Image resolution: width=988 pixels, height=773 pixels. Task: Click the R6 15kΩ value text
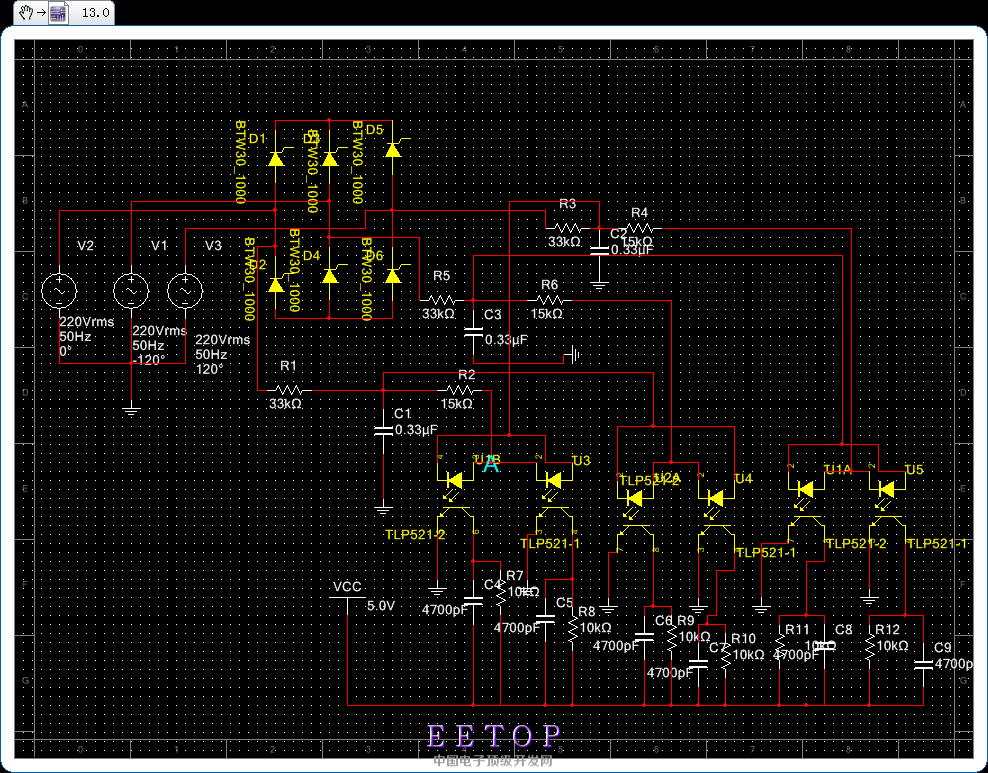[x=546, y=314]
